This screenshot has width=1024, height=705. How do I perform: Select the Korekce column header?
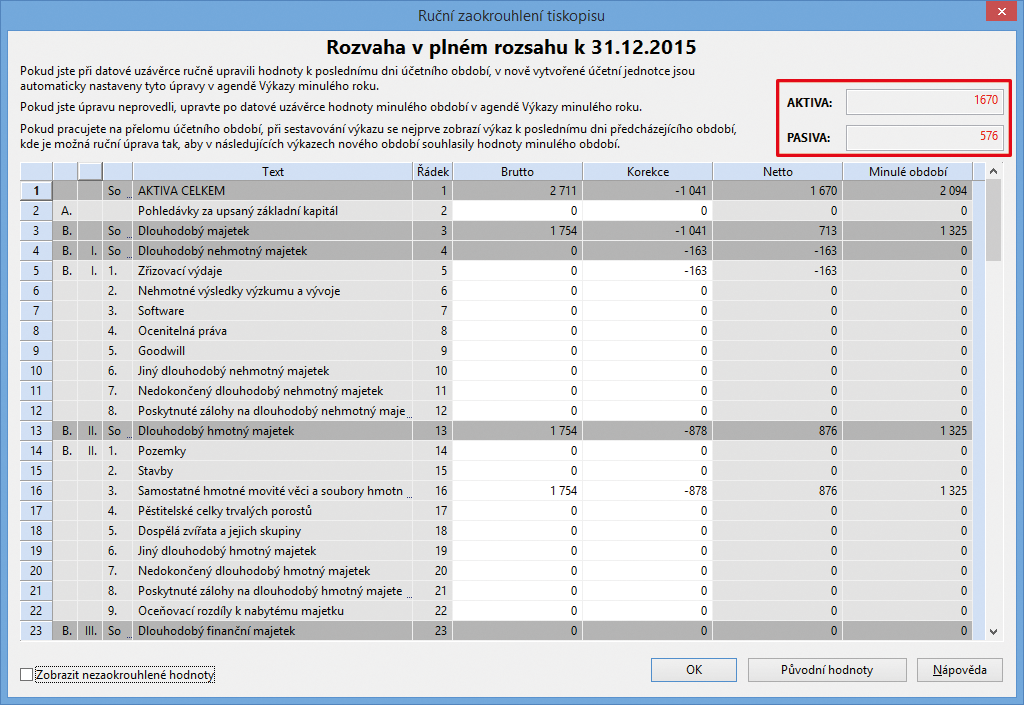click(x=647, y=171)
